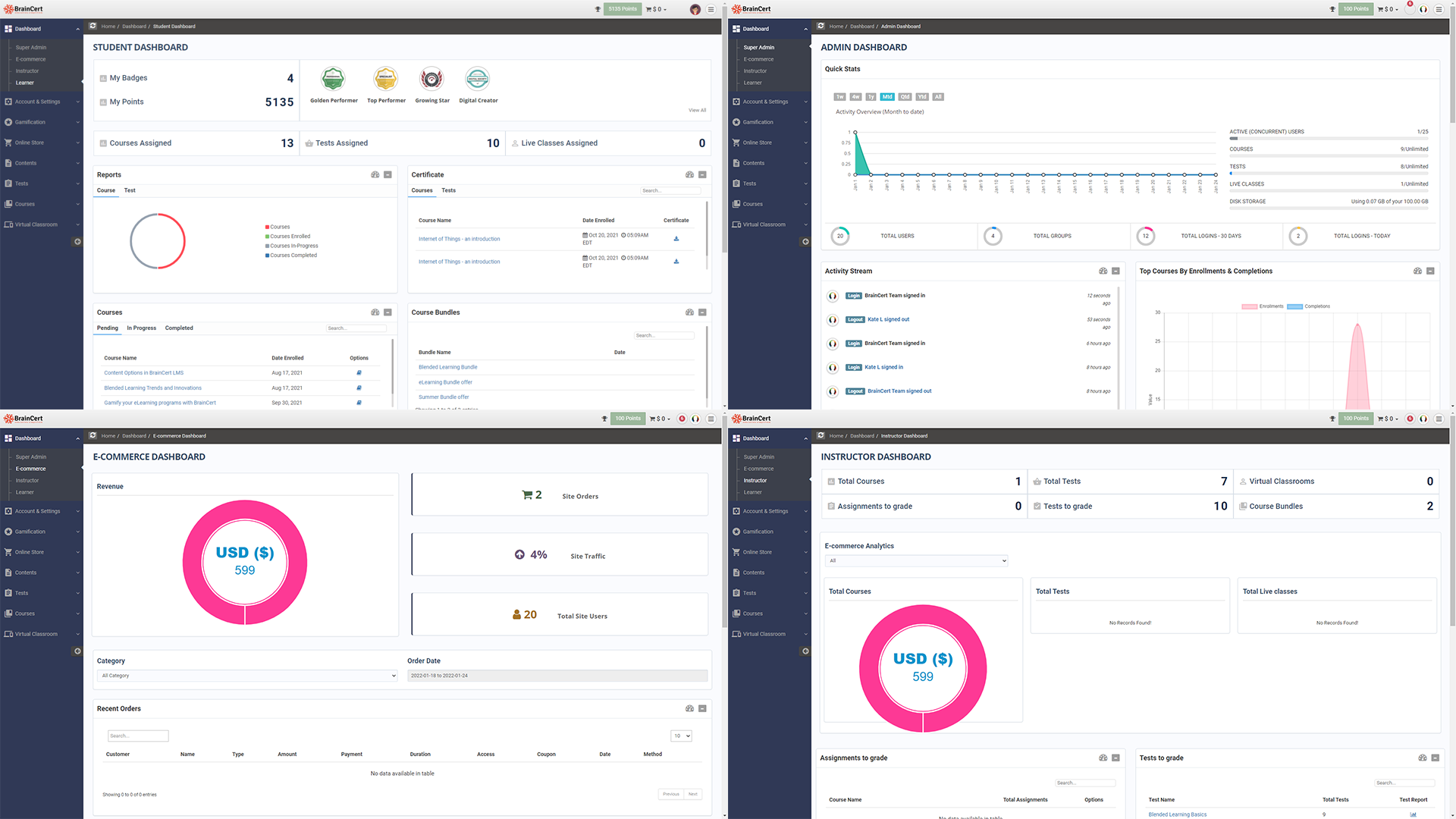Viewport: 1456px width, 819px height.
Task: Collapse the Activity Stream panel
Action: (1116, 271)
